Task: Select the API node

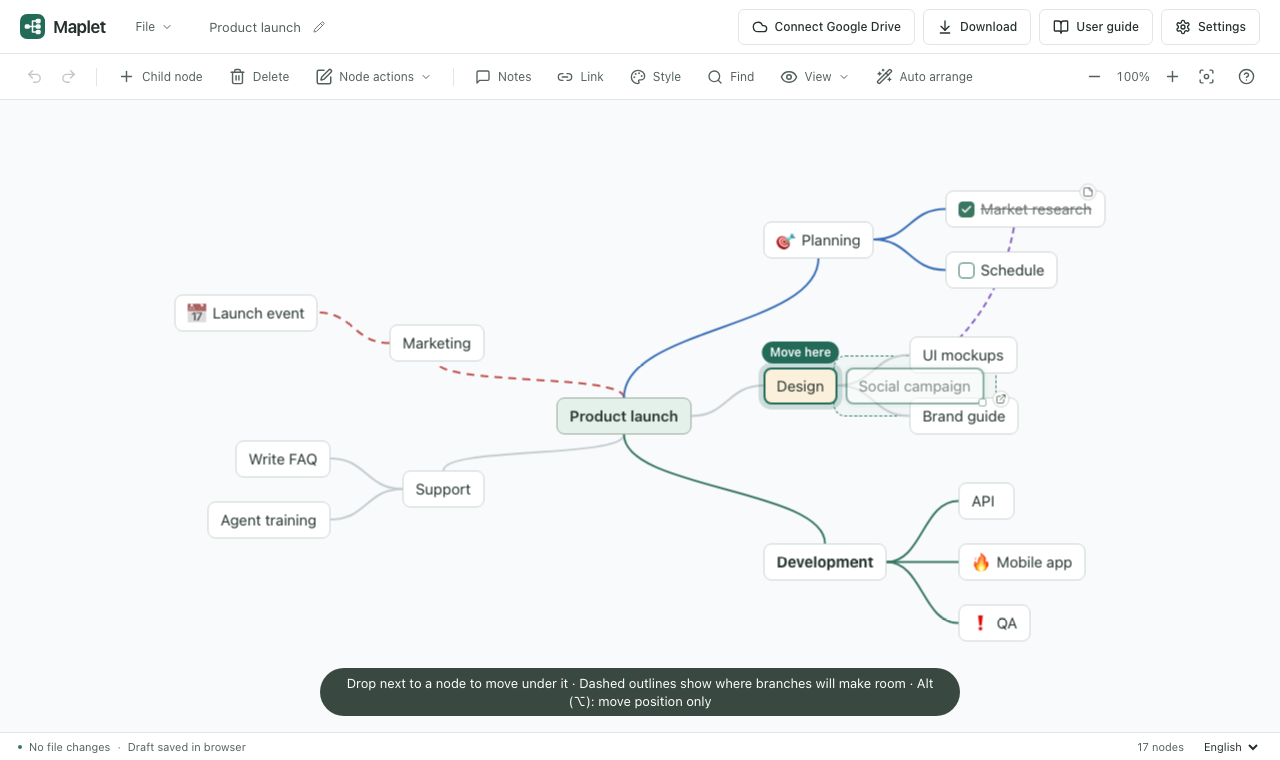Action: pyautogui.click(x=986, y=501)
